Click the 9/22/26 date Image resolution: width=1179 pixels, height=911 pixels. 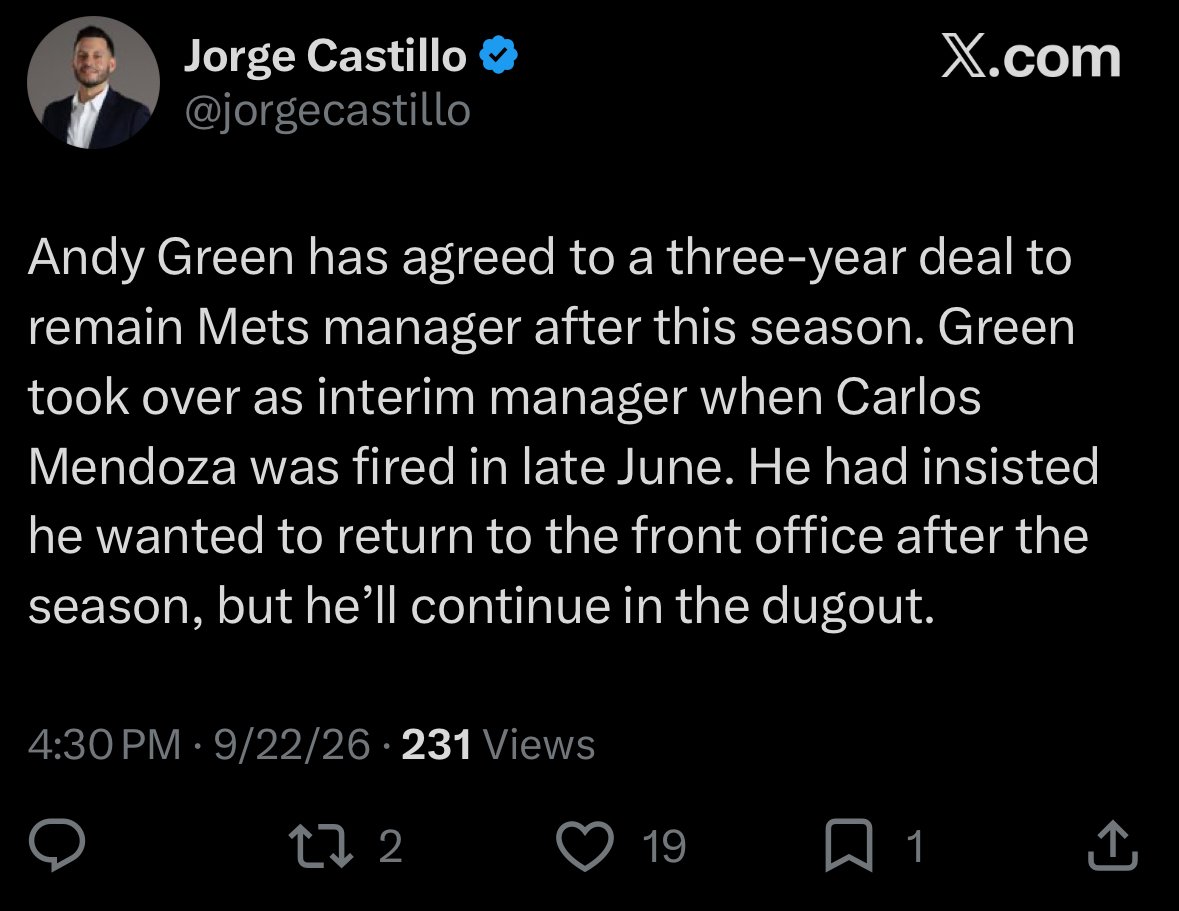292,745
